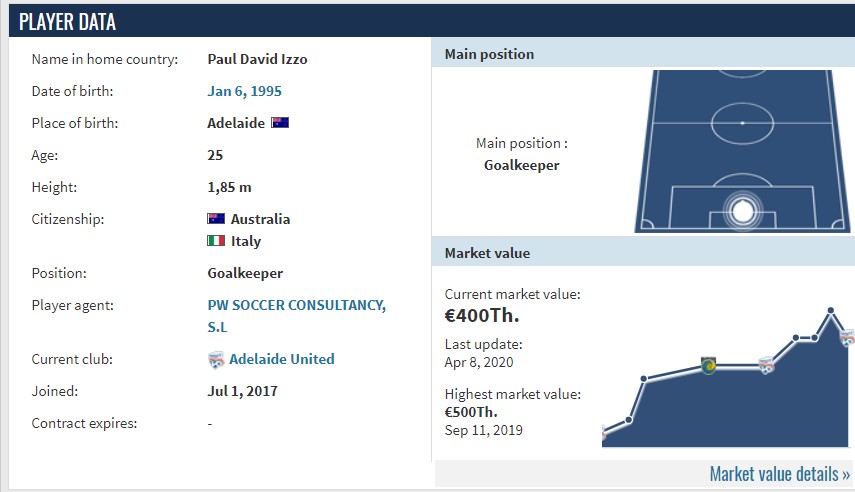Click the Central Coast Mariners crest on chart

click(708, 365)
